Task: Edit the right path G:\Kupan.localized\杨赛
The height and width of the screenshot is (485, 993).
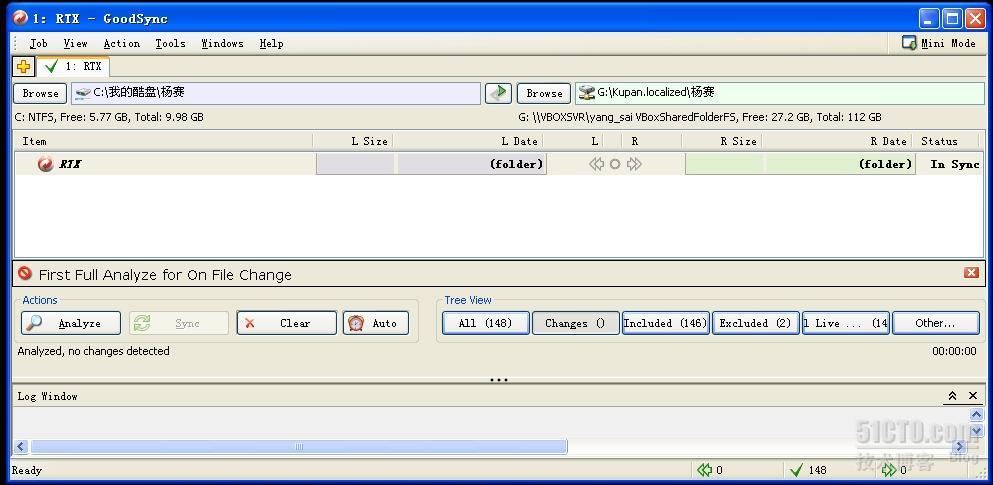Action: pyautogui.click(x=780, y=93)
